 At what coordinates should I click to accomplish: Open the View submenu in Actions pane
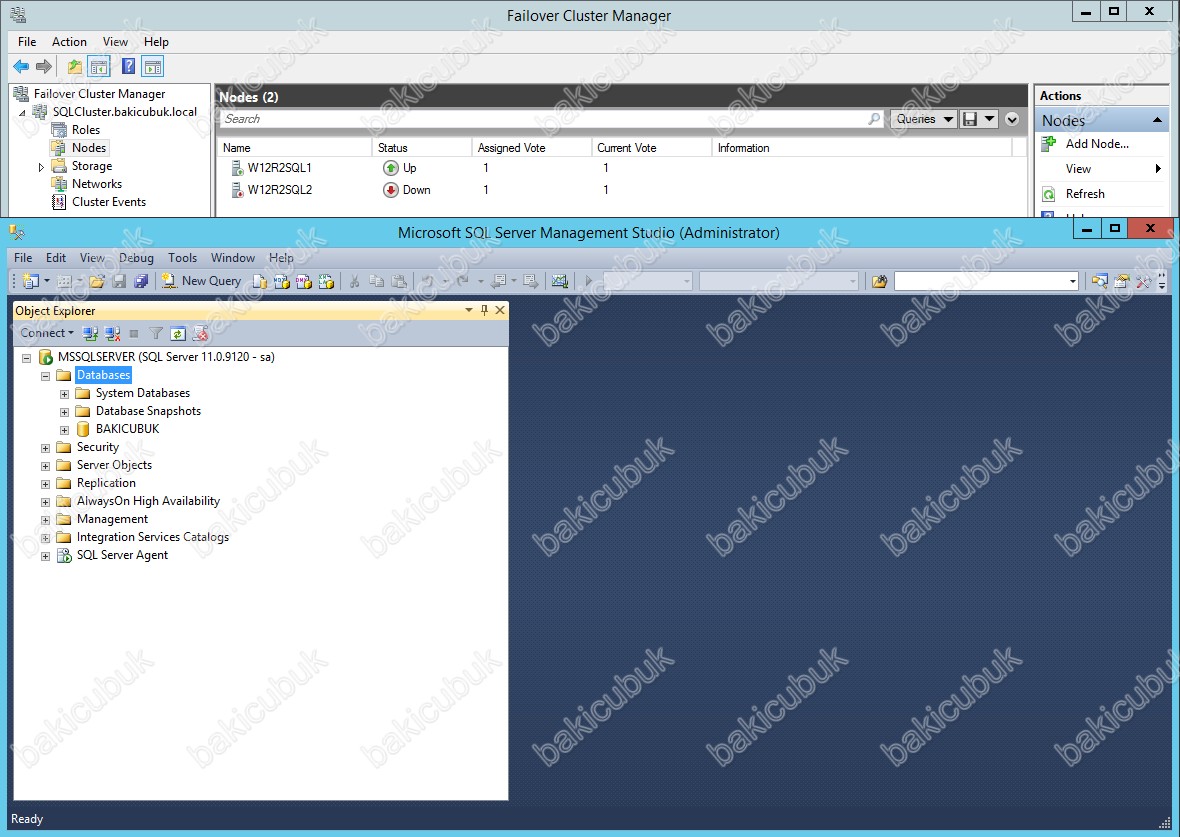(1102, 169)
